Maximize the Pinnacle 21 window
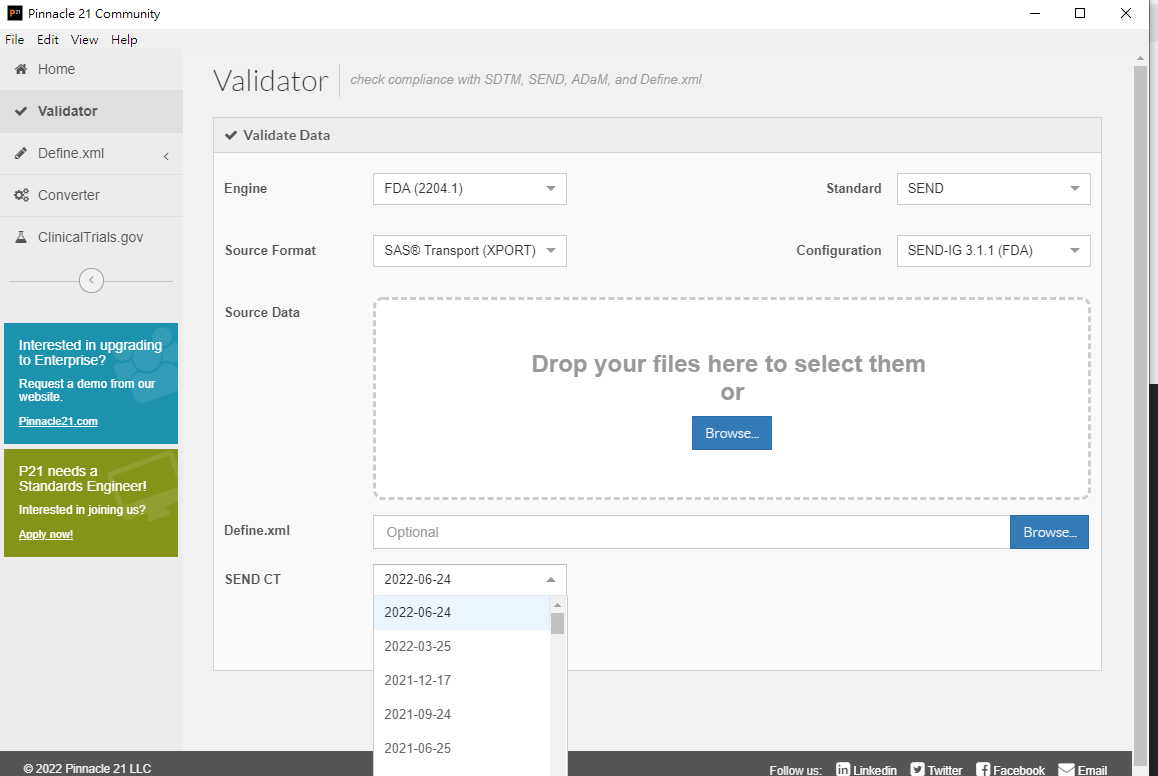 pyautogui.click(x=1080, y=13)
